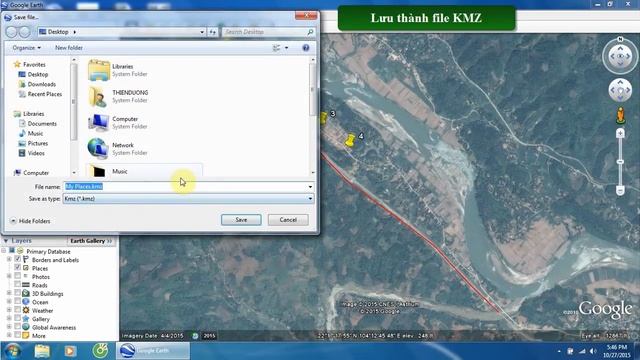This screenshot has width=640, height=360.
Task: Click yellow placemark pin number 4 on map
Action: 350,140
